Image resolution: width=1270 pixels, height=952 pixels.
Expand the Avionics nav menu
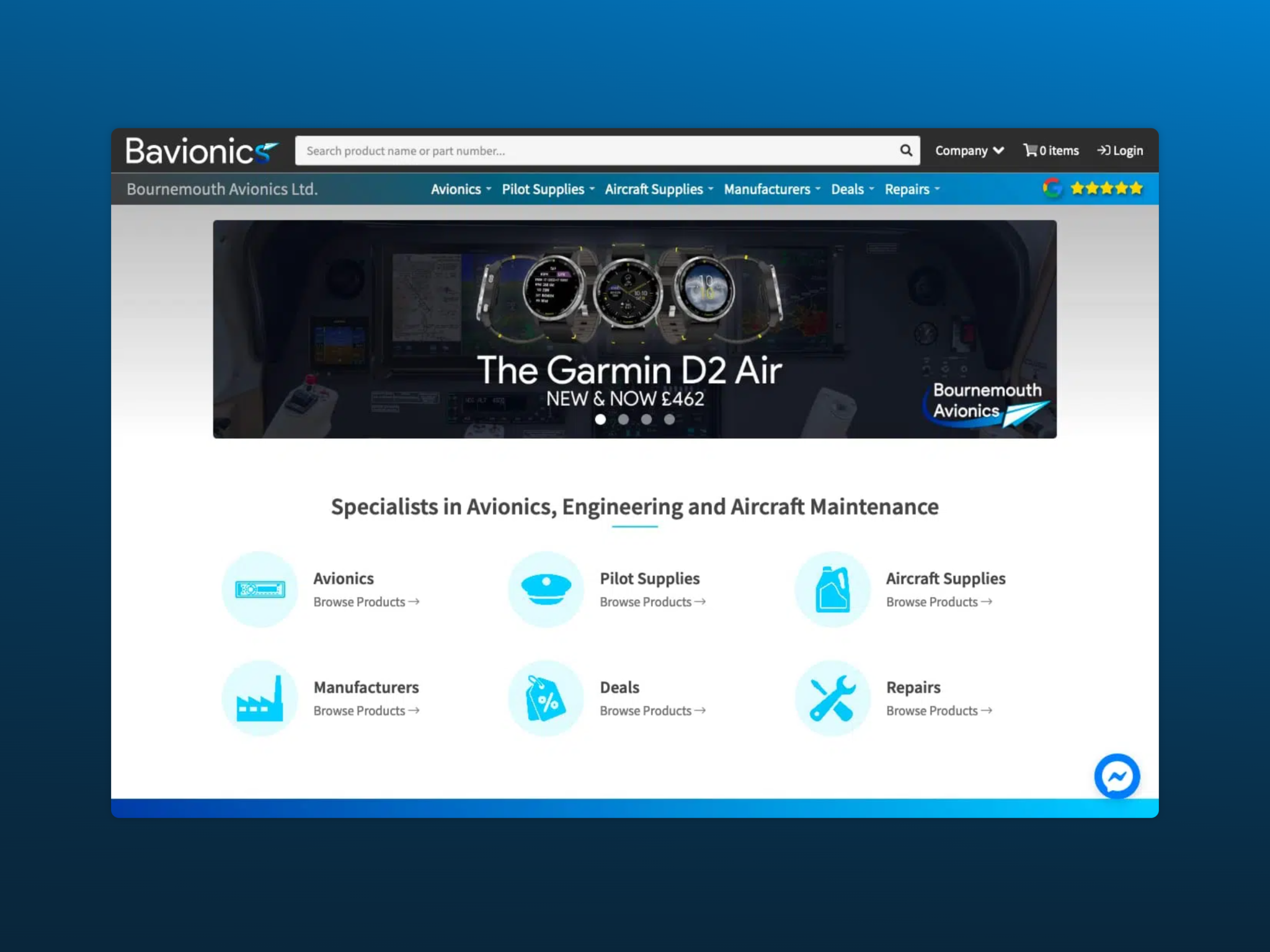[461, 189]
